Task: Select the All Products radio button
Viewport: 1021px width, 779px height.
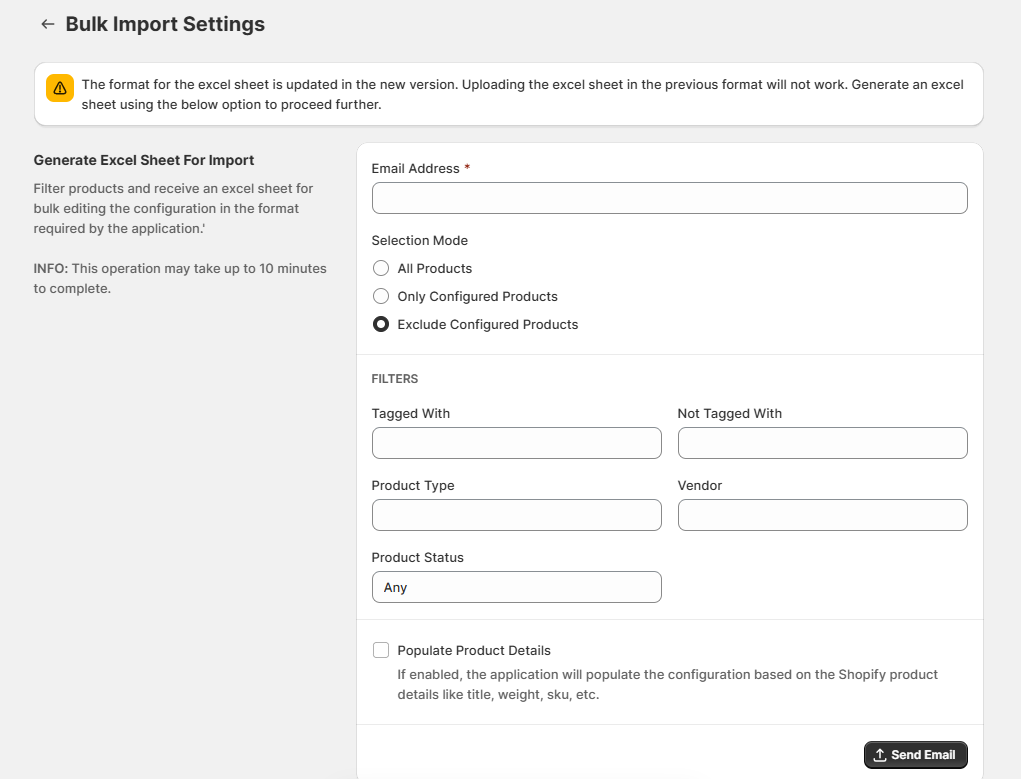Action: point(381,268)
